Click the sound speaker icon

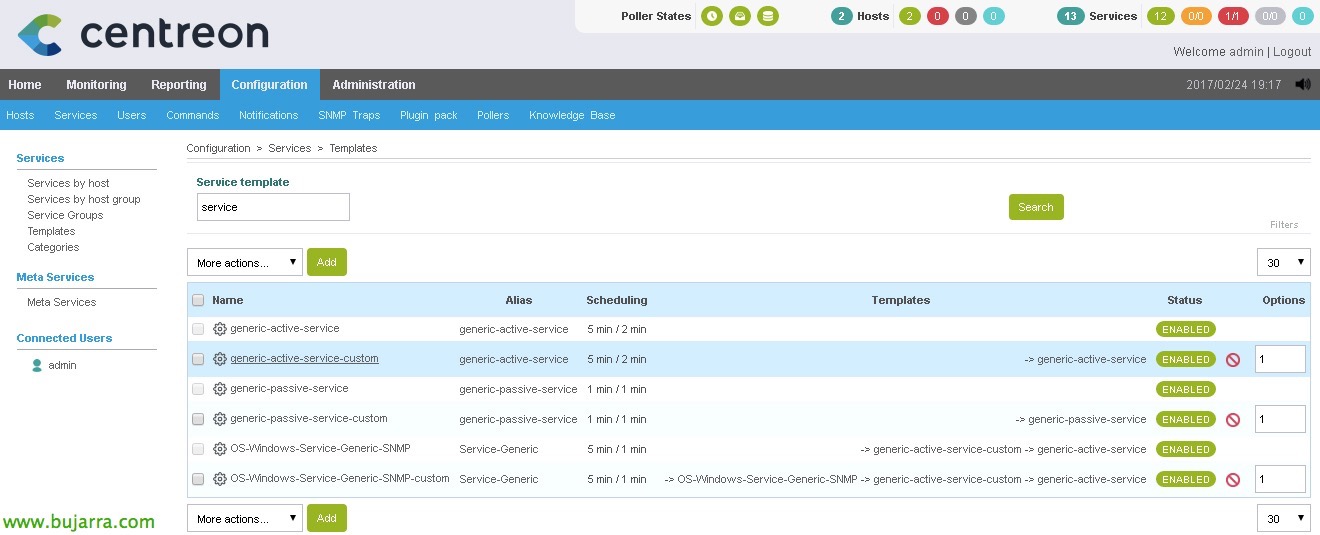[1302, 85]
